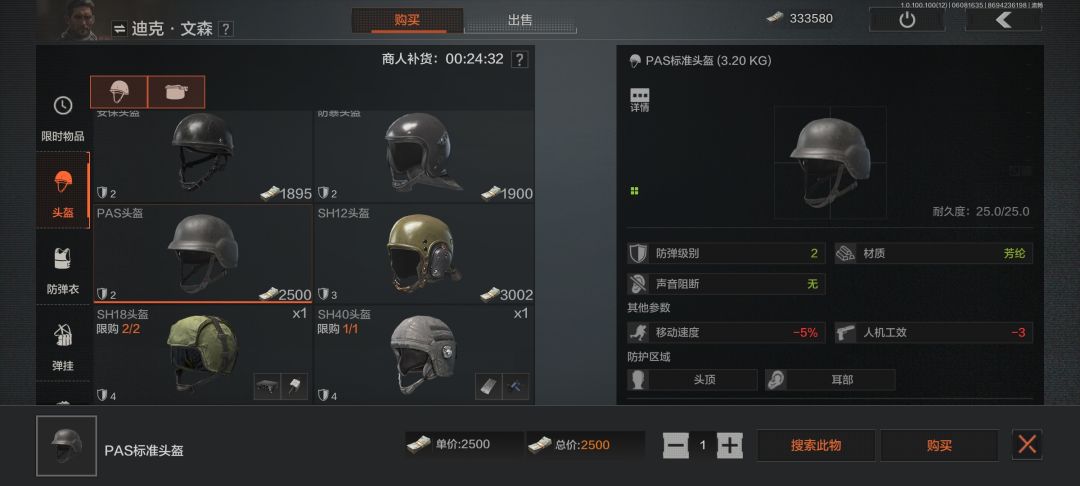Viewport: 1080px width, 486px height.
Task: Click the help icon beside restock timer
Action: (x=520, y=59)
